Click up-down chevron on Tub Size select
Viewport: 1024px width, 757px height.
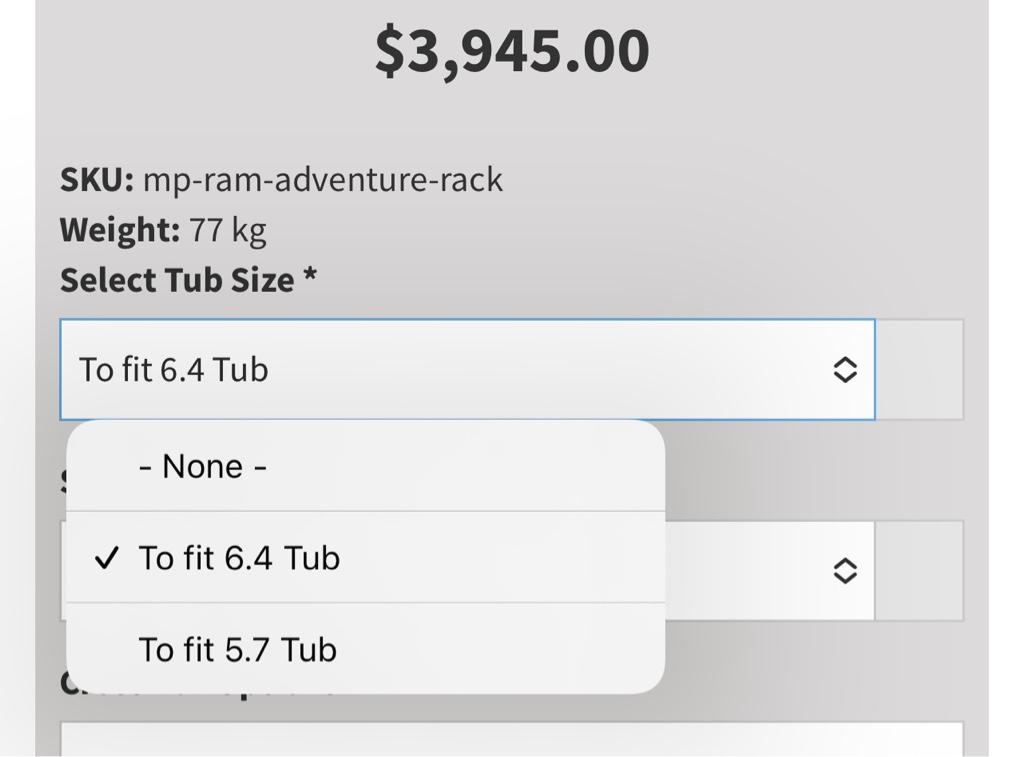coord(845,370)
